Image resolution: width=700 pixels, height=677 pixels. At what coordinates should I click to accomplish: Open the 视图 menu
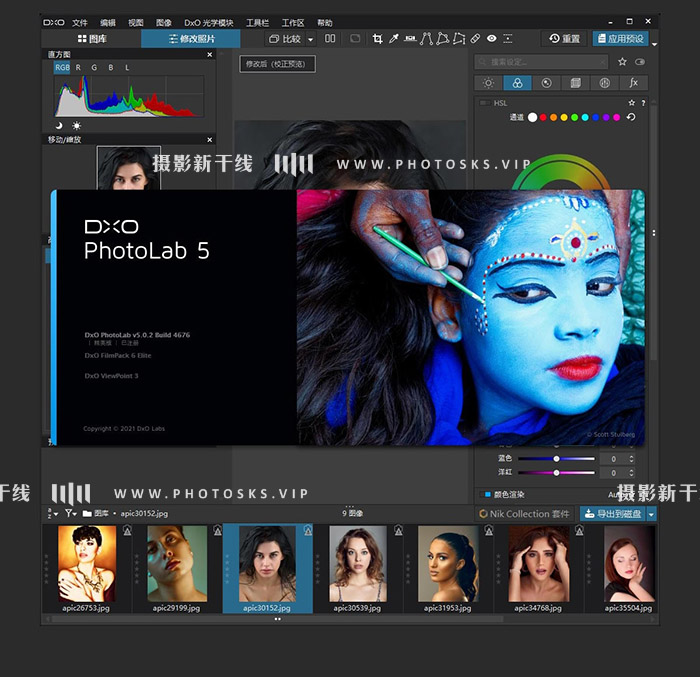136,22
